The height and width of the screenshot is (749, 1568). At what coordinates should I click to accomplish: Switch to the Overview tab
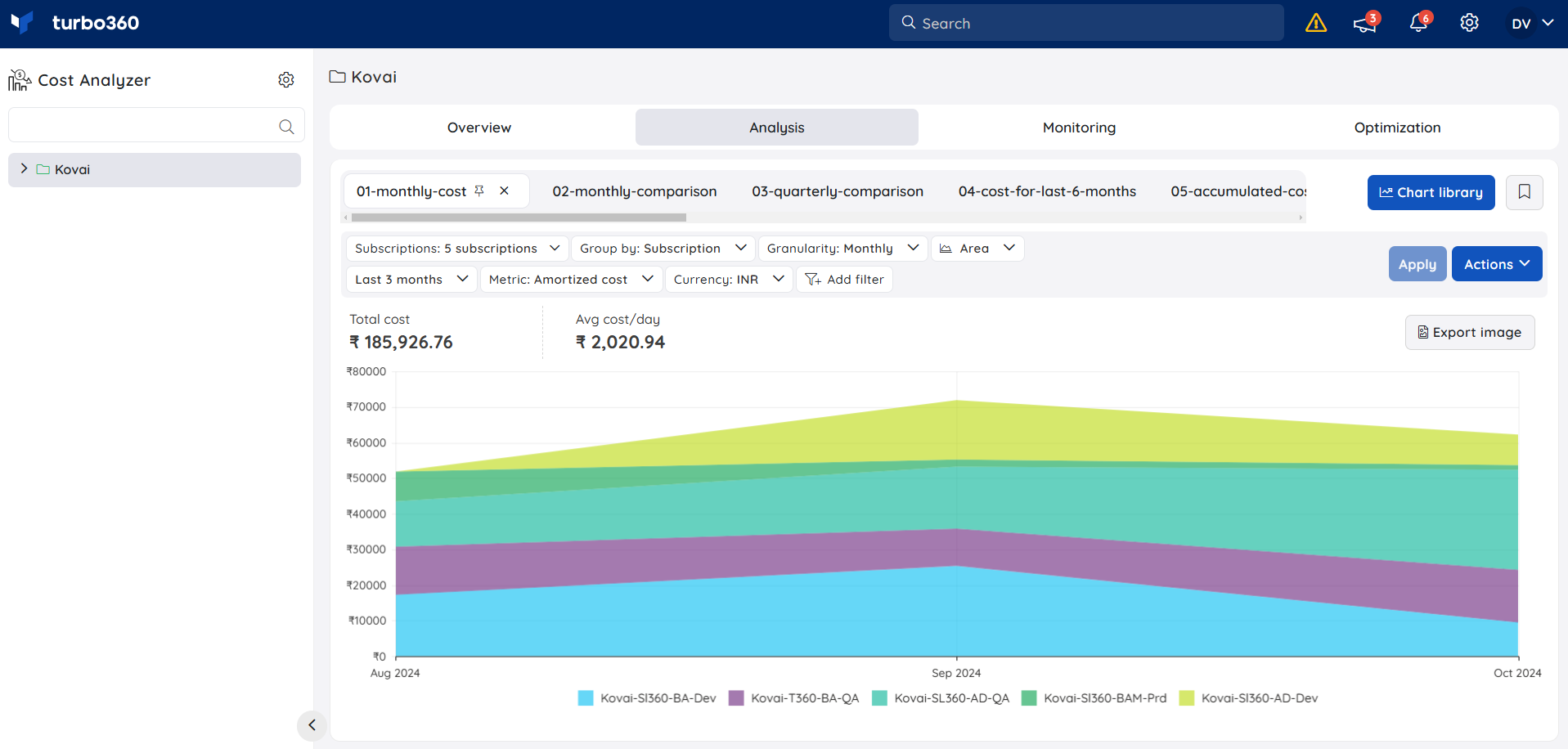pyautogui.click(x=479, y=128)
